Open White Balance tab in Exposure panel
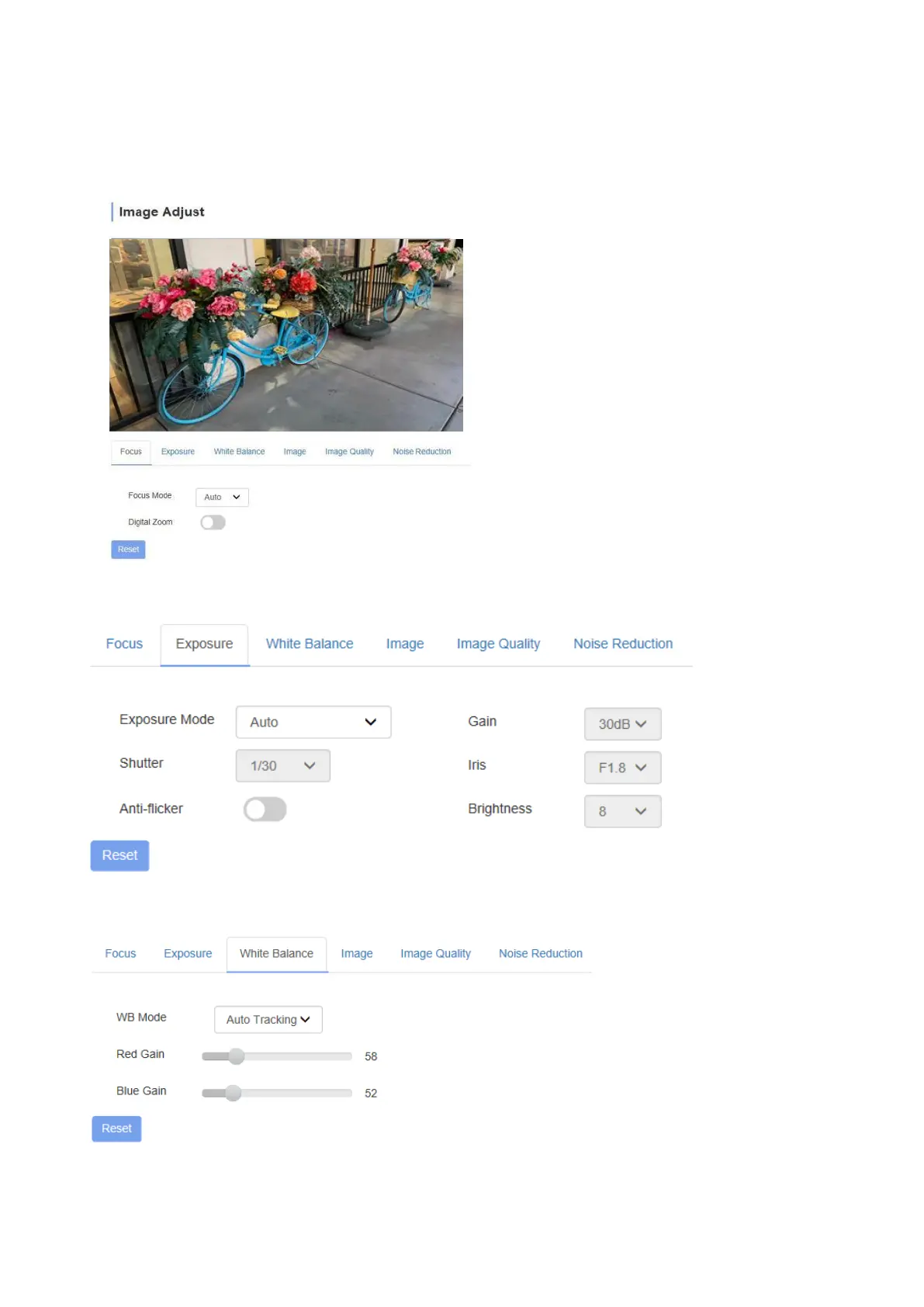This screenshot has width=924, height=1307. click(x=309, y=644)
